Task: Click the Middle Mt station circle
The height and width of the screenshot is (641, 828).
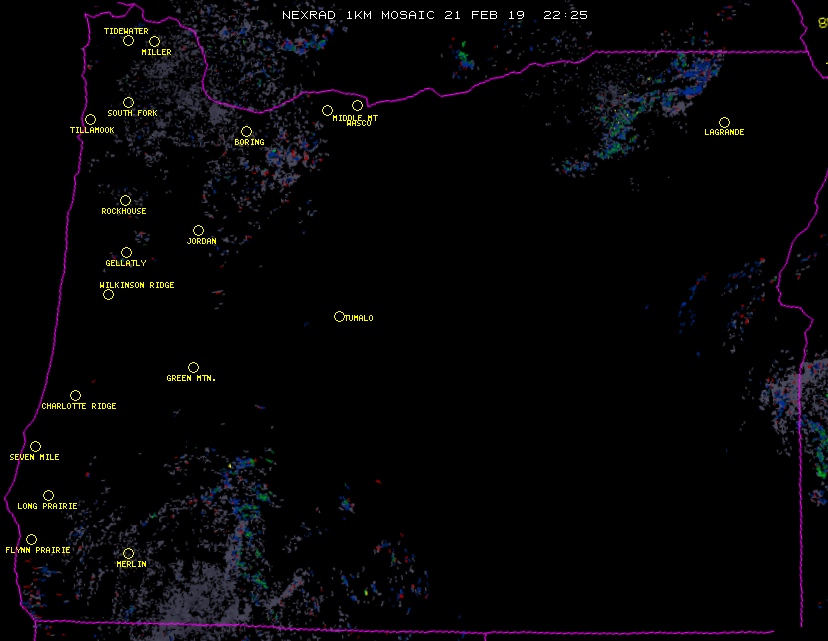Action: click(x=327, y=111)
